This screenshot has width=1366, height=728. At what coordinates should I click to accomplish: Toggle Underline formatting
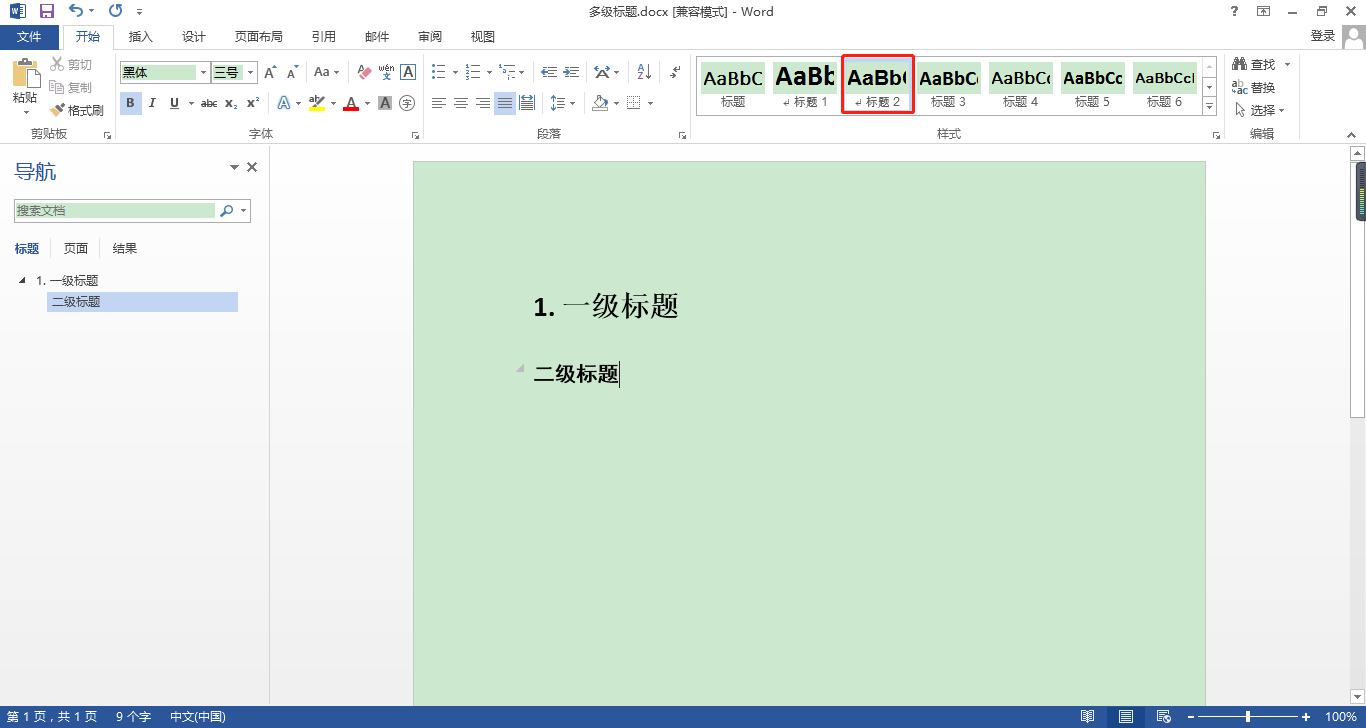(174, 103)
